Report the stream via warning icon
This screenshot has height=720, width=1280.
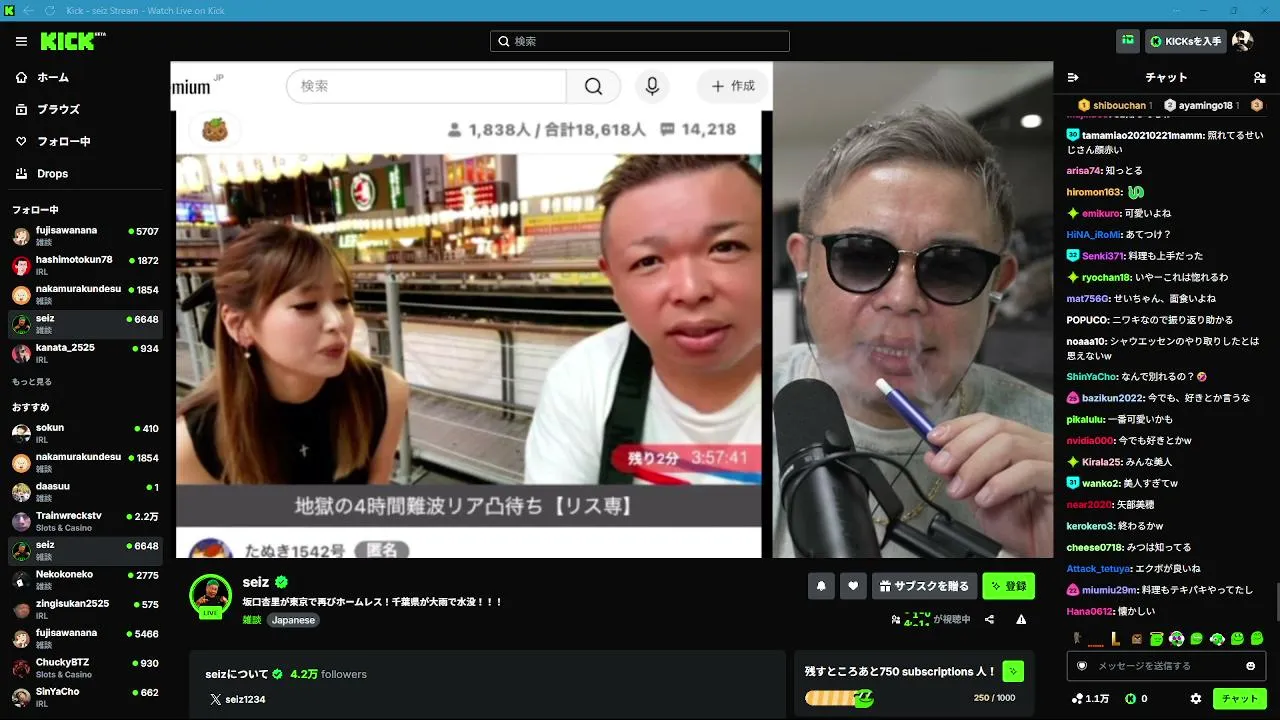1021,620
